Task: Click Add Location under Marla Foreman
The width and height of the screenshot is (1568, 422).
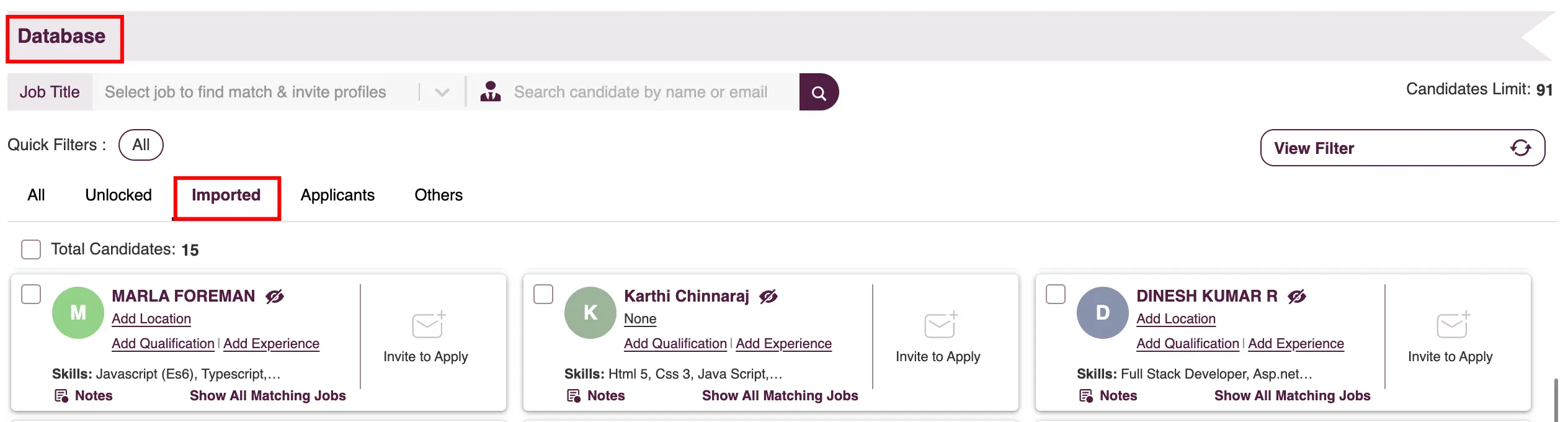Action: pyautogui.click(x=151, y=319)
